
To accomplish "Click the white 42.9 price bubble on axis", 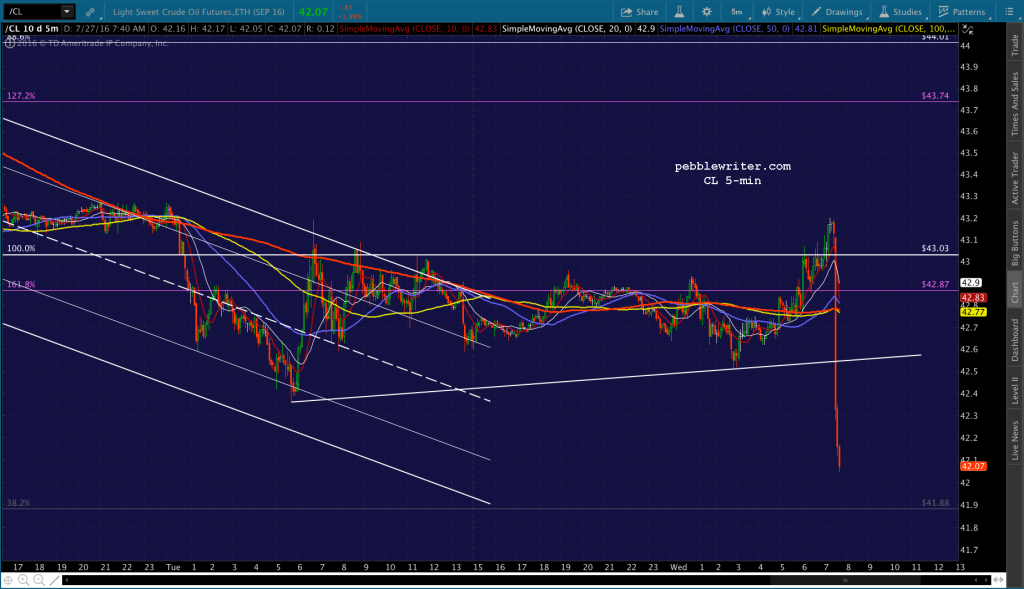I will click(971, 283).
